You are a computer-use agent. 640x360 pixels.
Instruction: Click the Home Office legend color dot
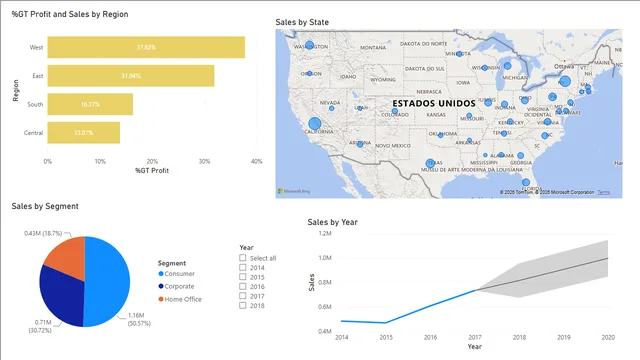(161, 299)
